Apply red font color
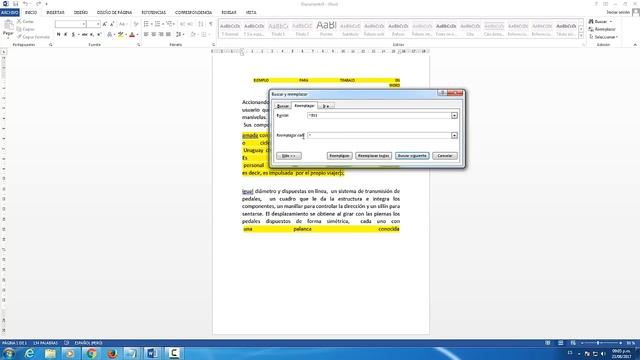Viewport: 640px width, 360px height. click(132, 35)
